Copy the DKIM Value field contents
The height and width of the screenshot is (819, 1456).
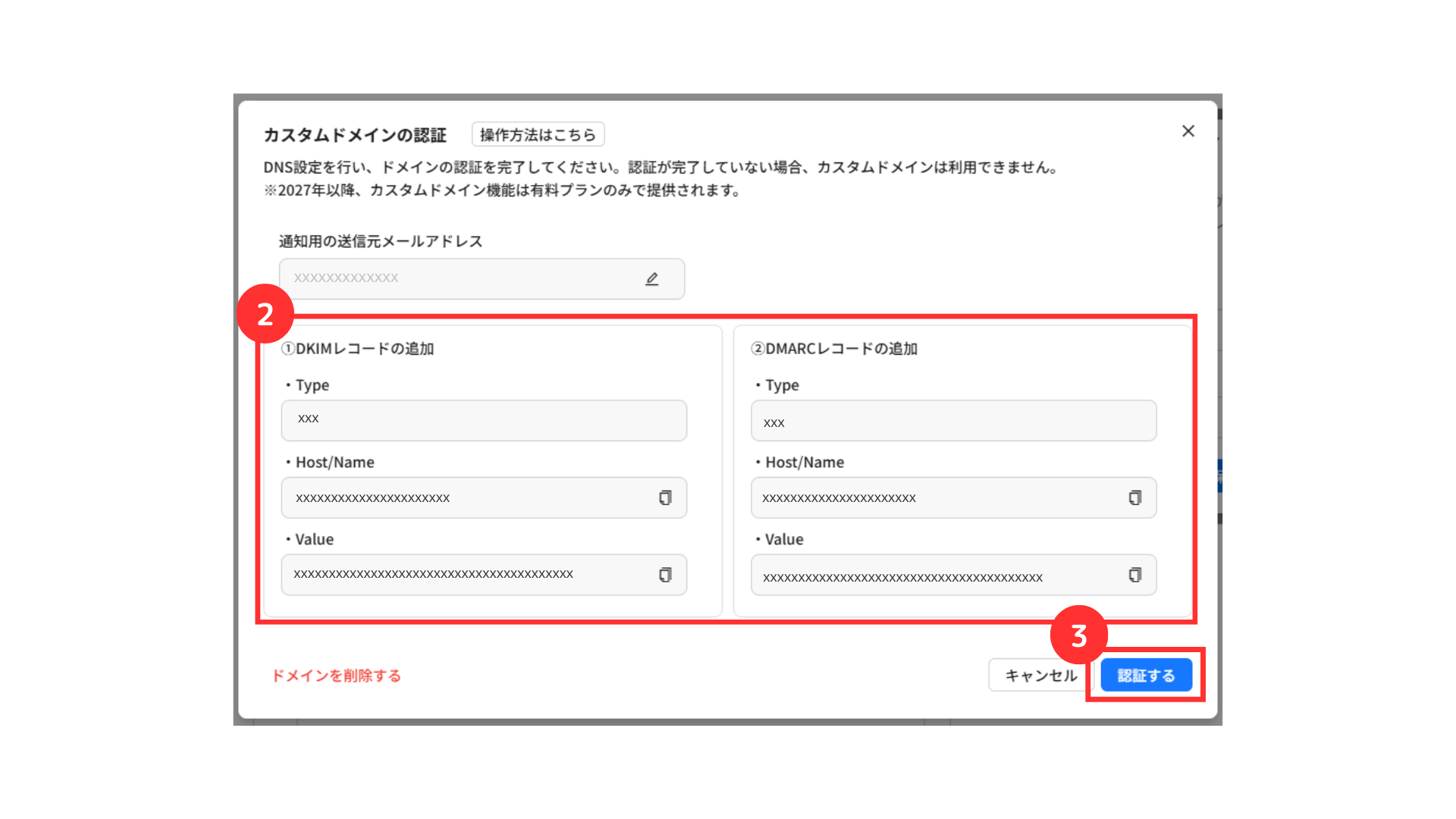click(665, 575)
